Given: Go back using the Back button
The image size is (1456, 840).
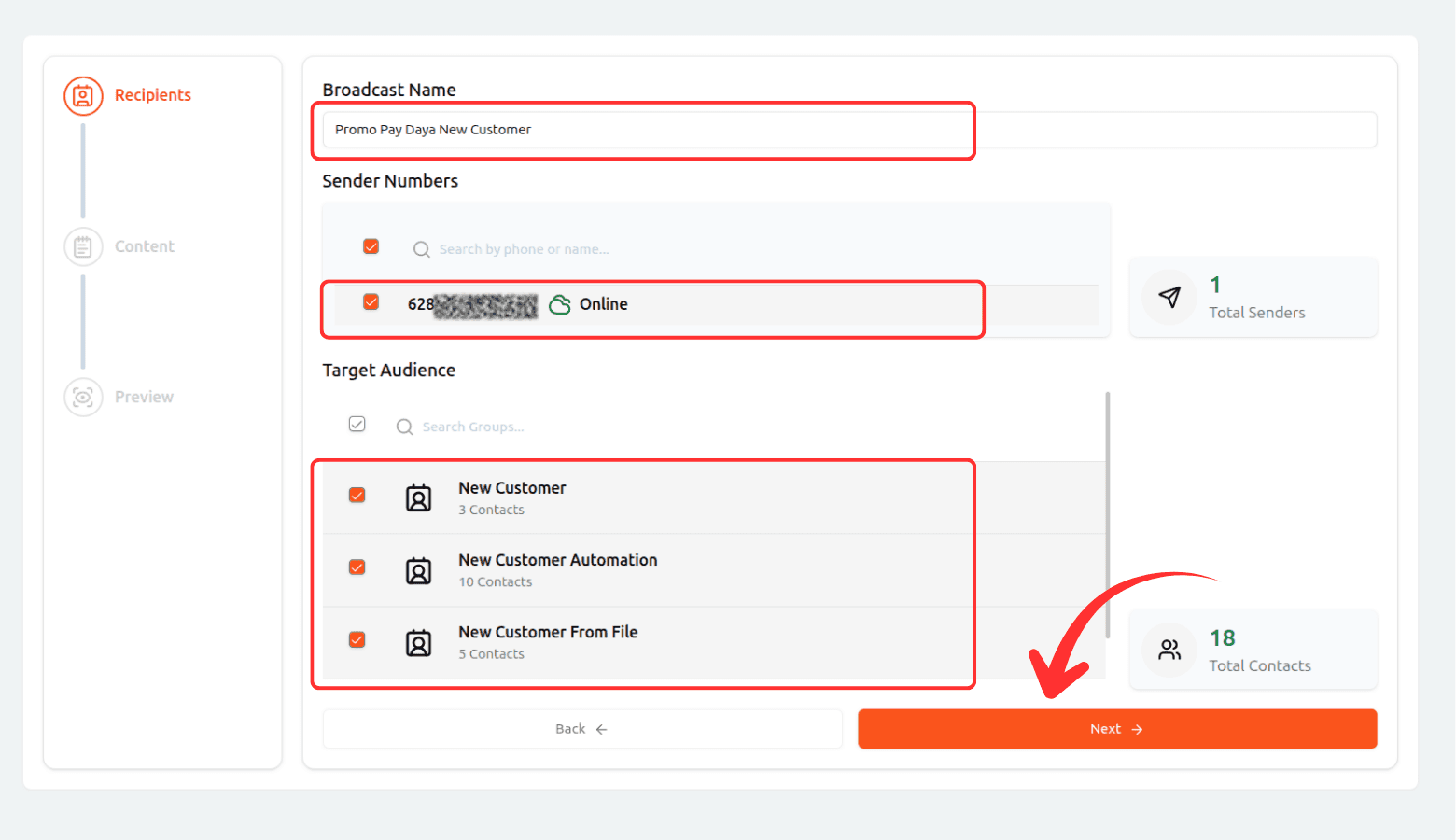Looking at the screenshot, I should [x=581, y=729].
